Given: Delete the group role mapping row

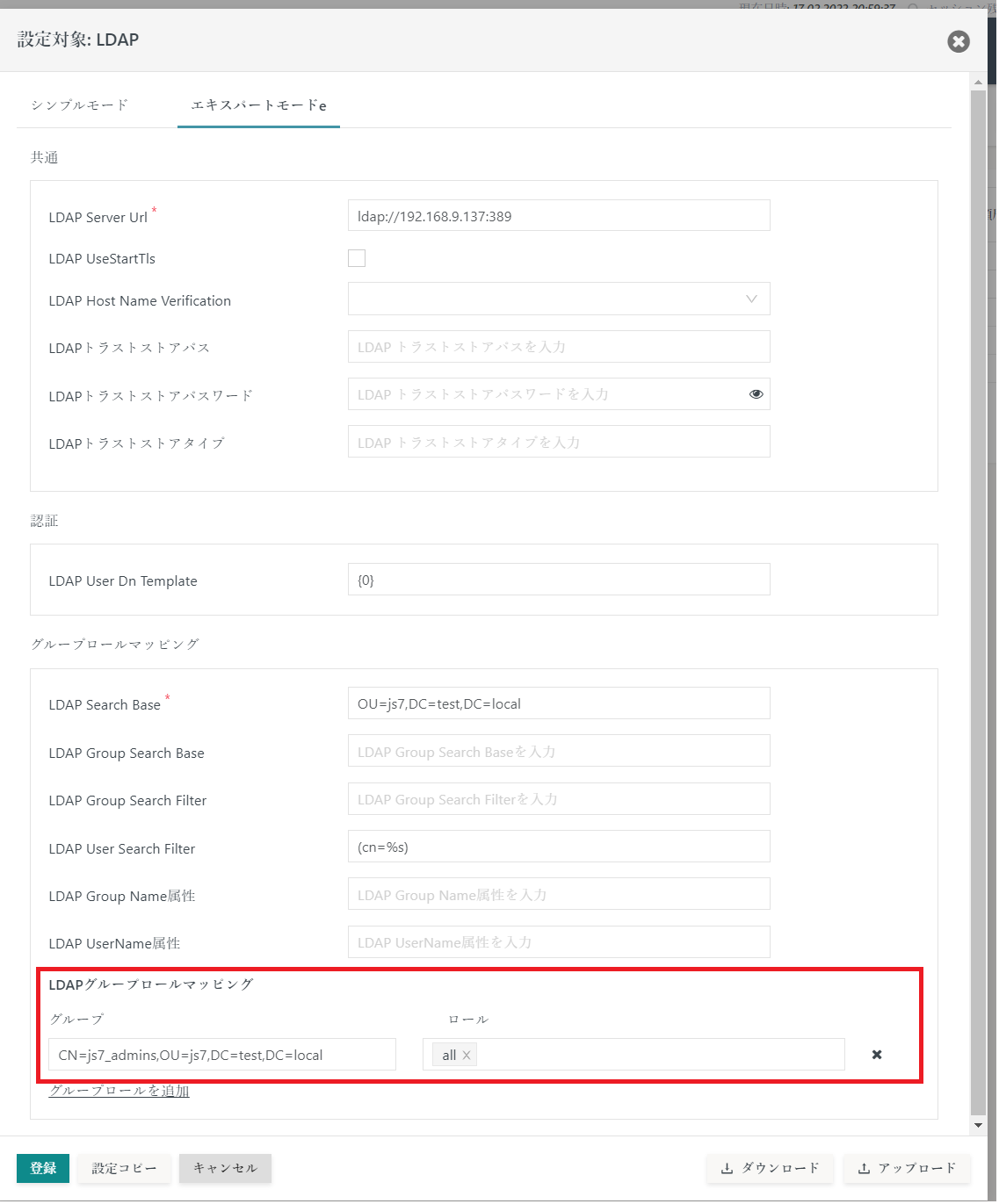Looking at the screenshot, I should pyautogui.click(x=876, y=1054).
